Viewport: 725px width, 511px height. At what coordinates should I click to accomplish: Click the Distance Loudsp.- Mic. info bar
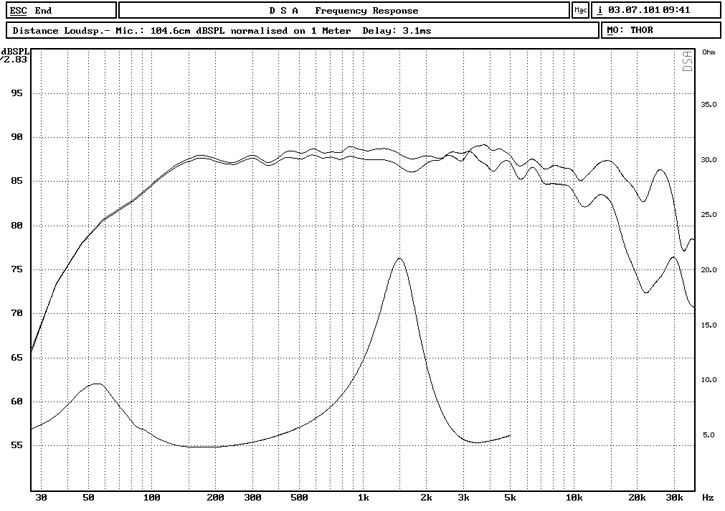click(x=303, y=31)
